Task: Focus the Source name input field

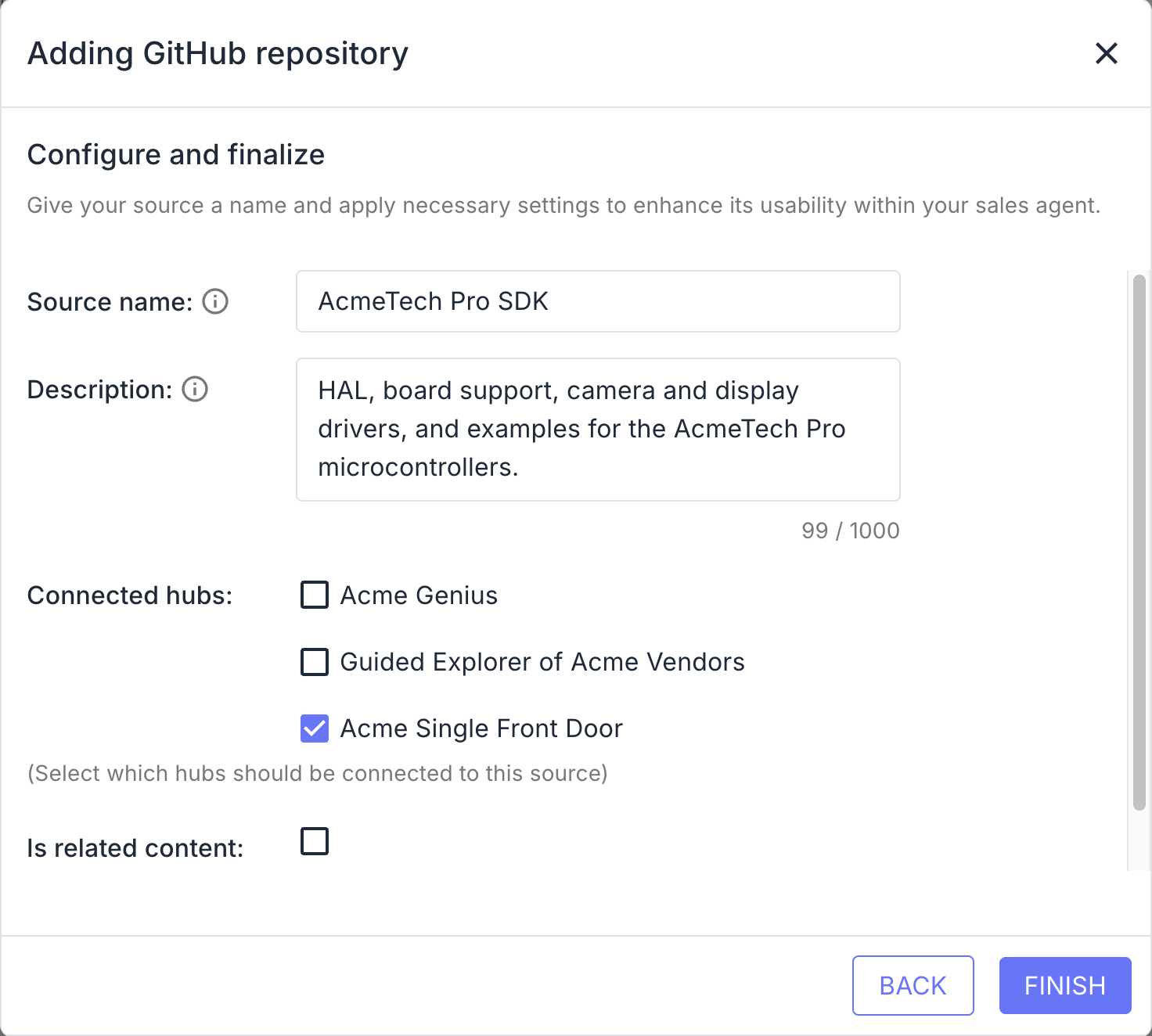Action: [598, 301]
